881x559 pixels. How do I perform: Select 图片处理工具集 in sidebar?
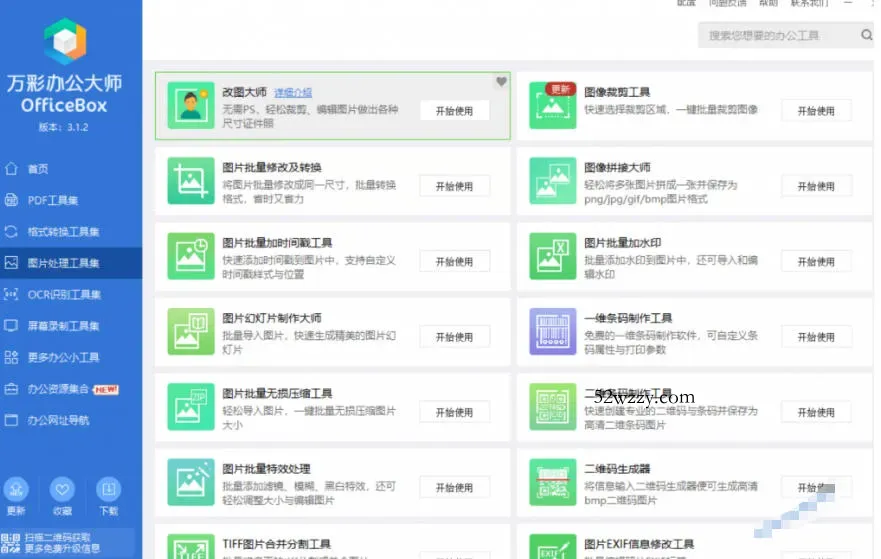(x=71, y=263)
